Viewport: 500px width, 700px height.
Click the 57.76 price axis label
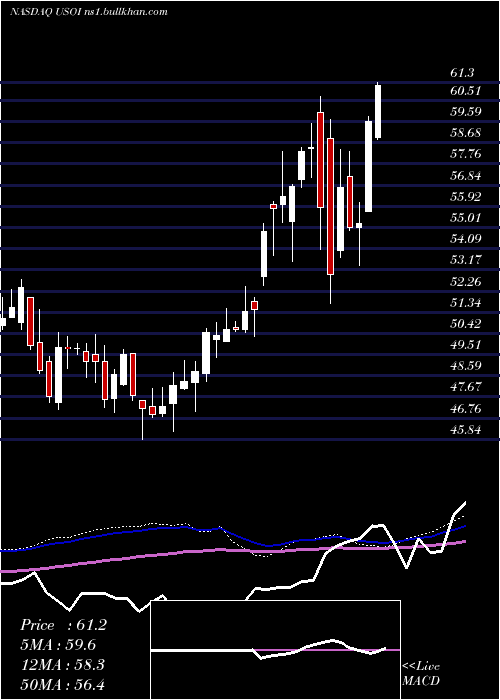tap(466, 154)
